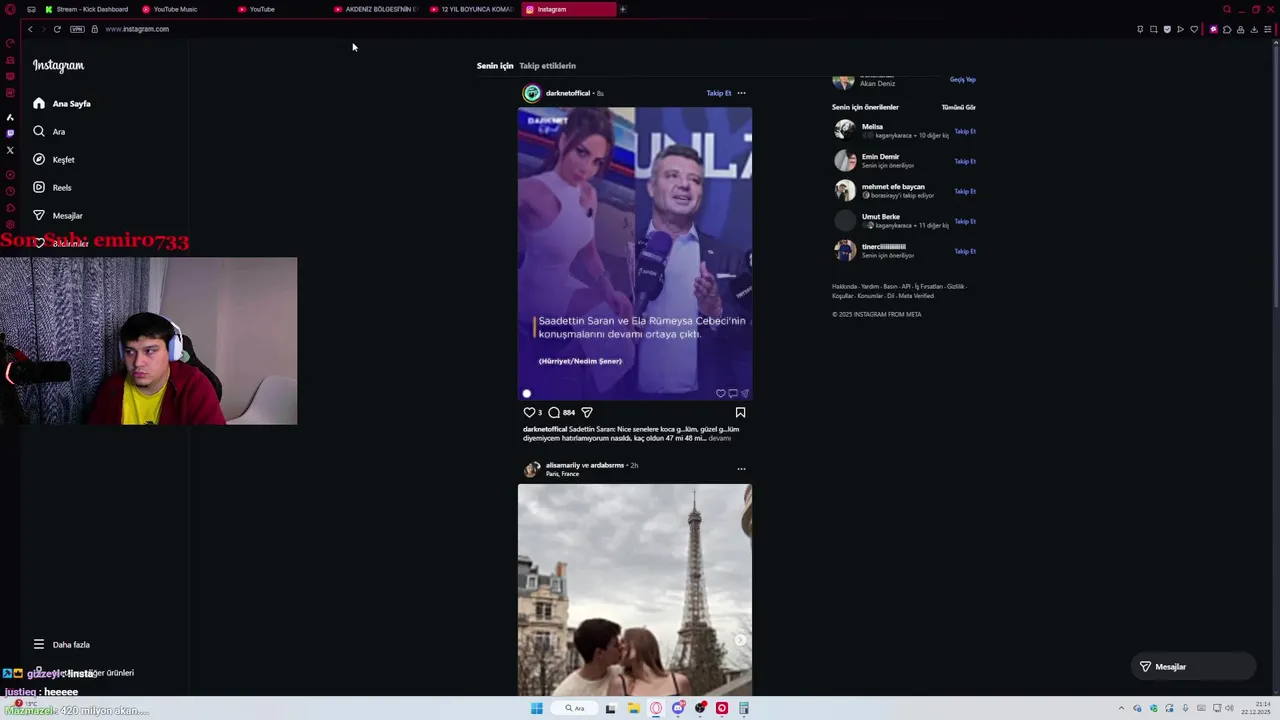Show hidden system tray icons
Viewport: 1280px width, 720px height.
tap(1120, 708)
